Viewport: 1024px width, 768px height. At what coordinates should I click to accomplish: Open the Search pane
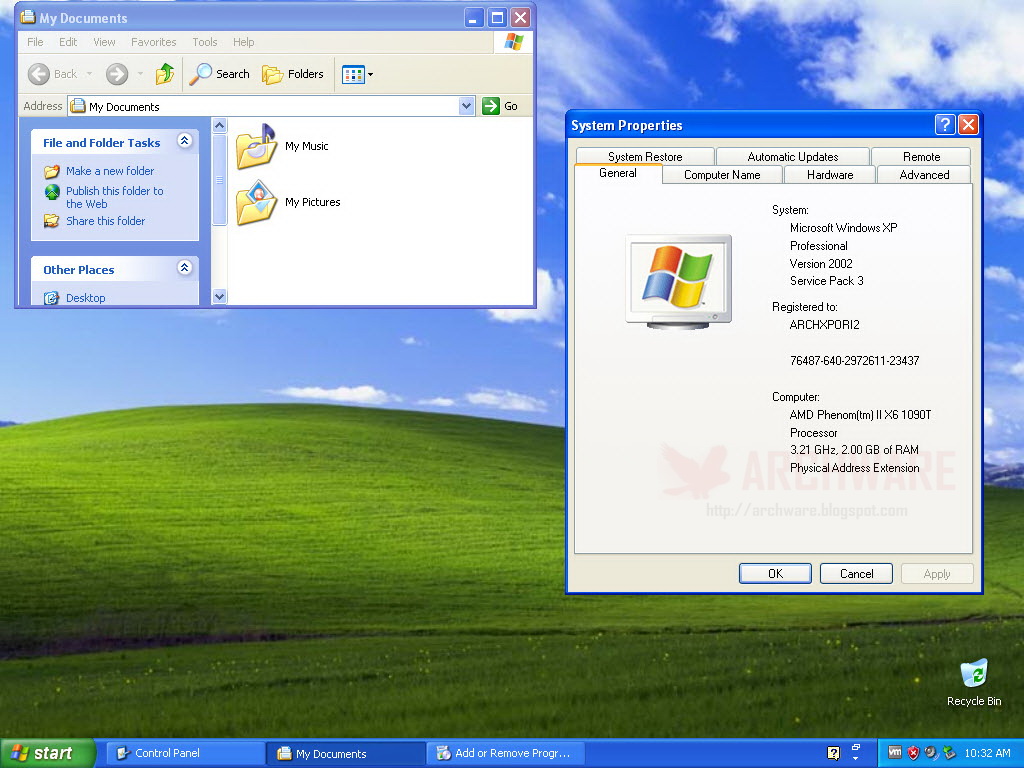(x=219, y=74)
